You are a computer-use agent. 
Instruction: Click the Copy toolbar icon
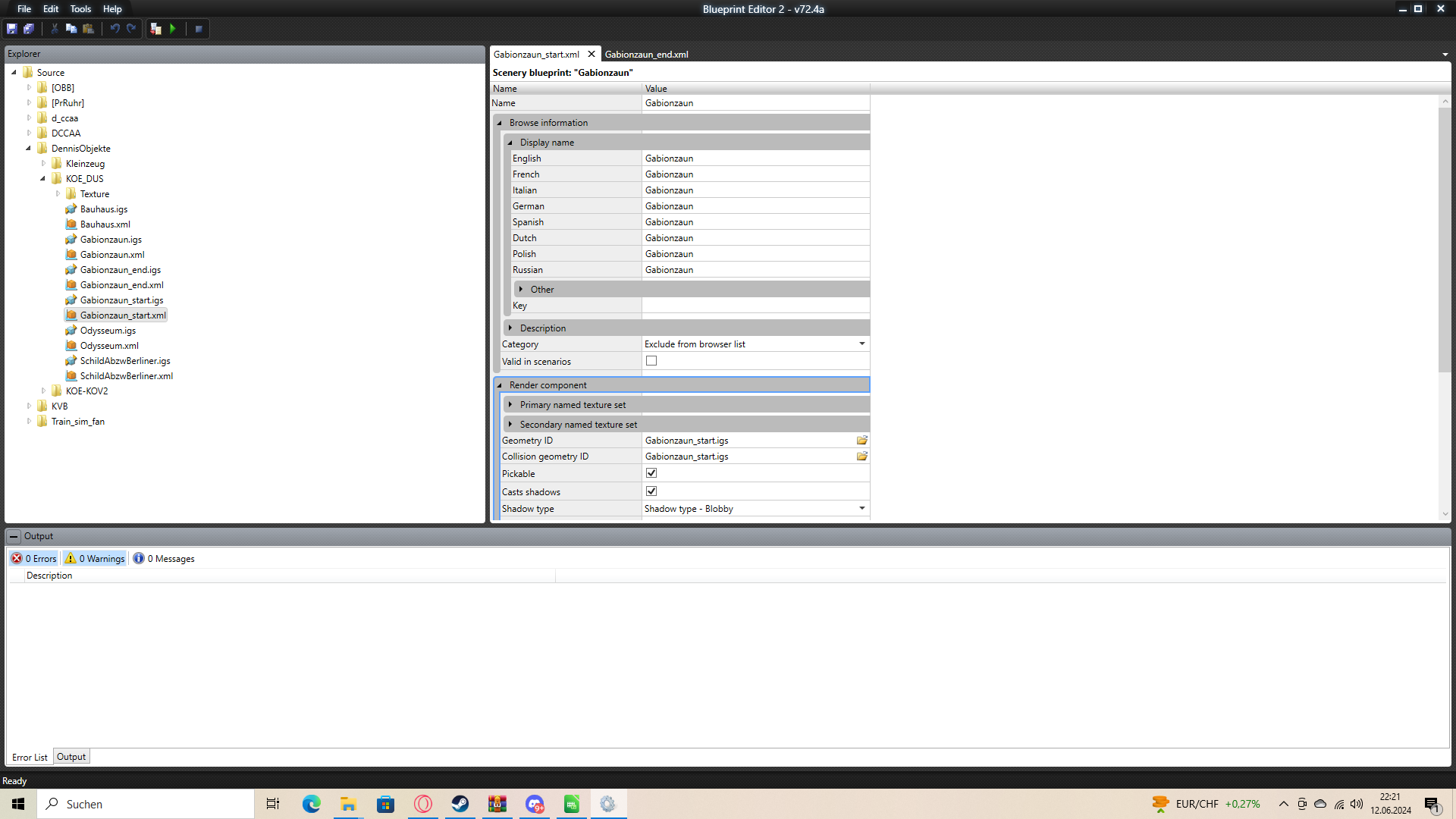point(71,29)
